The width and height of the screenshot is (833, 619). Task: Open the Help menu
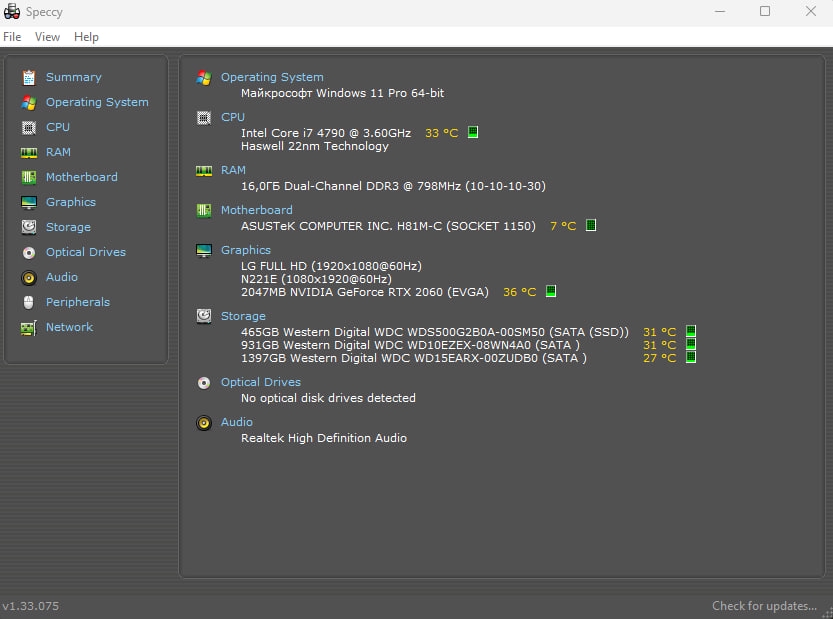pos(86,37)
